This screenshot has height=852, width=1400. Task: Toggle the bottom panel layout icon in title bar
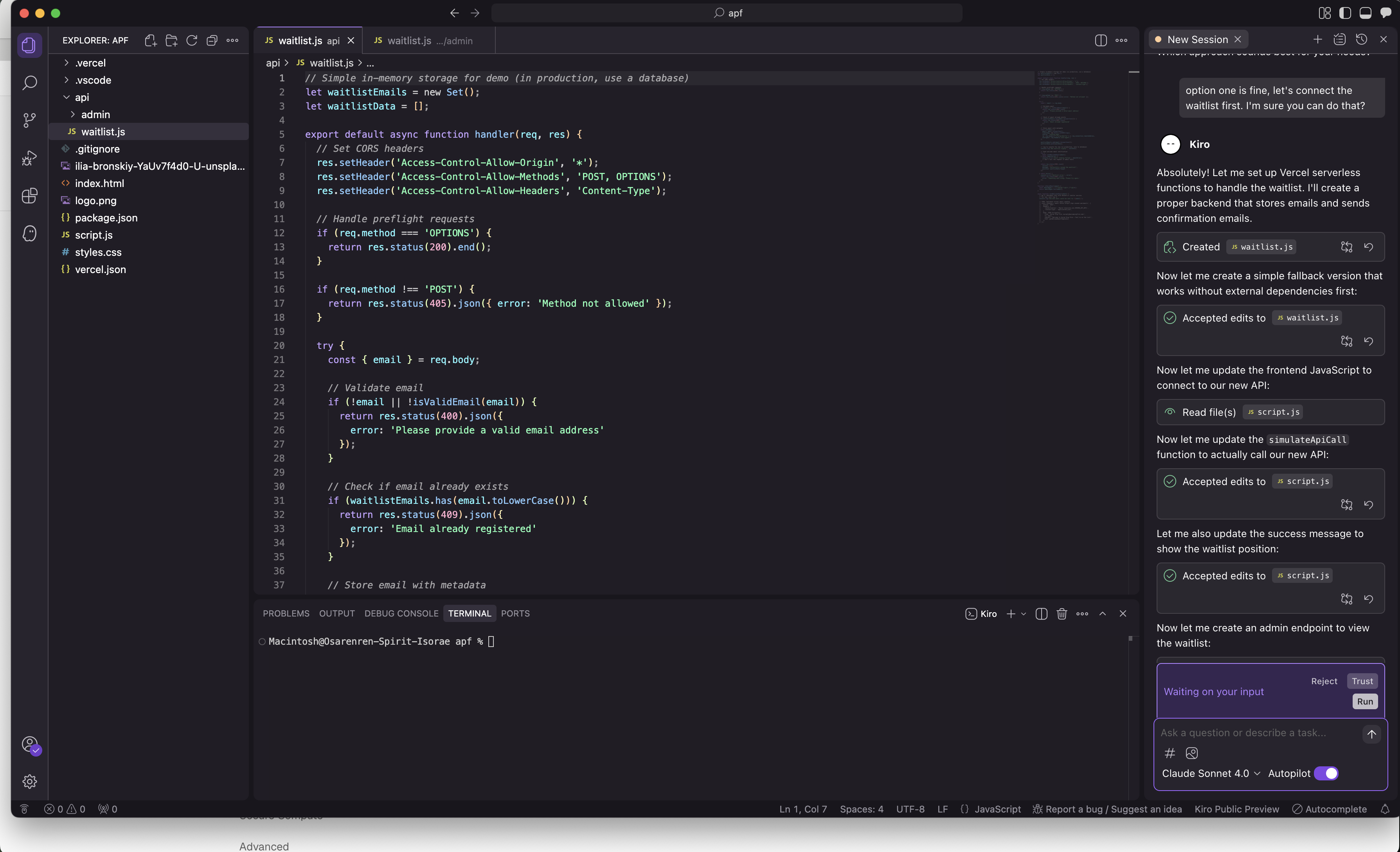1365,13
